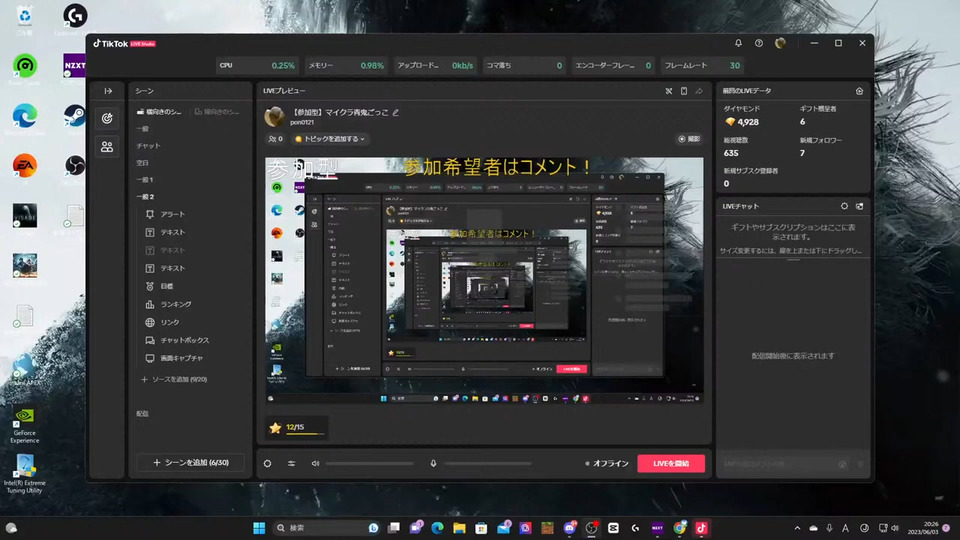This screenshot has width=960, height=540.
Task: Click the LIVEを開始 button
Action: pos(671,463)
